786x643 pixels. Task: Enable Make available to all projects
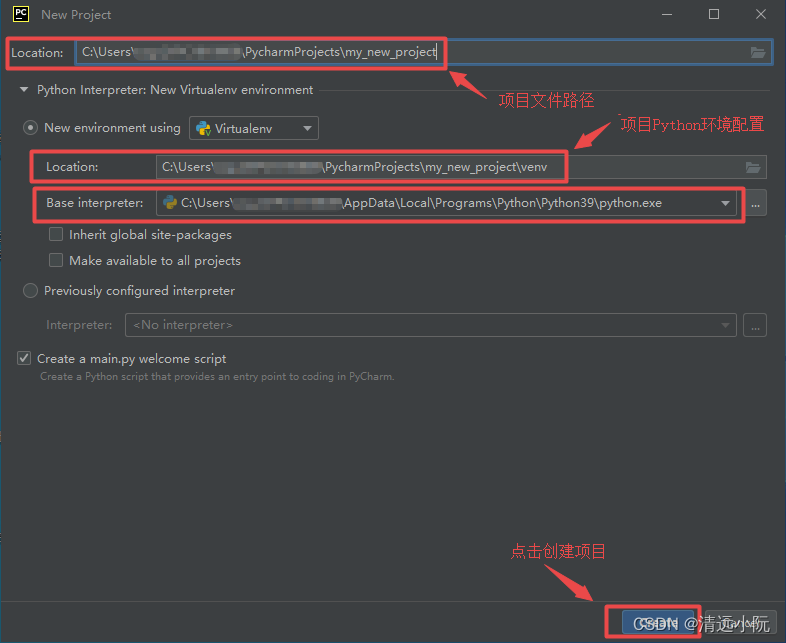coord(56,261)
